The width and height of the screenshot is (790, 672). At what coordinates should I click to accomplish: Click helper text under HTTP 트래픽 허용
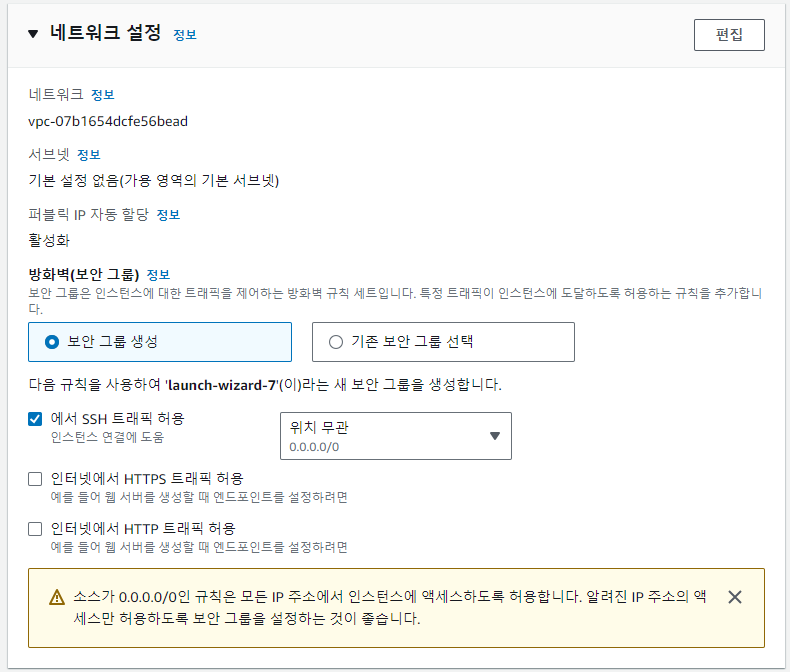[199, 547]
